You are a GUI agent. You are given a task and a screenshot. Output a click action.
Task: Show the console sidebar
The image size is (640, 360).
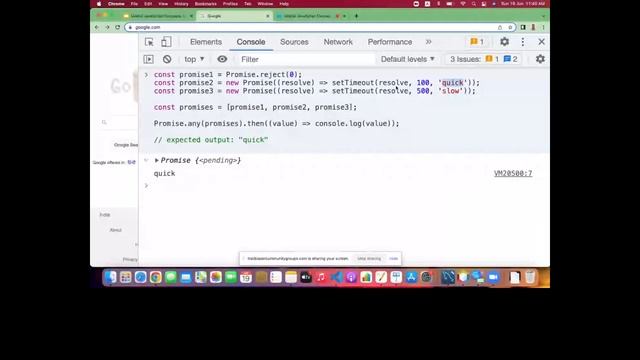coord(149,59)
